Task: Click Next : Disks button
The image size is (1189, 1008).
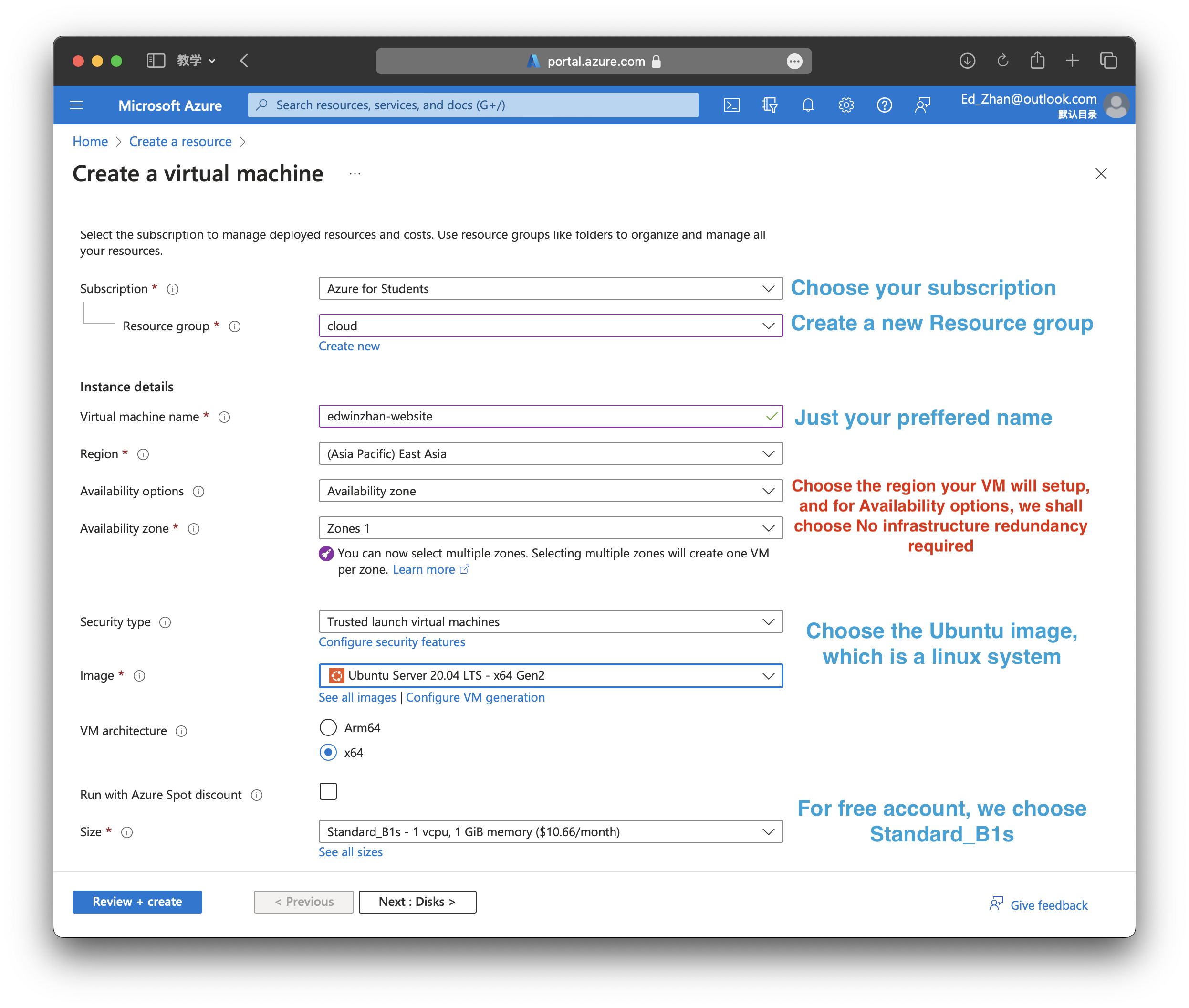Action: pos(417,902)
